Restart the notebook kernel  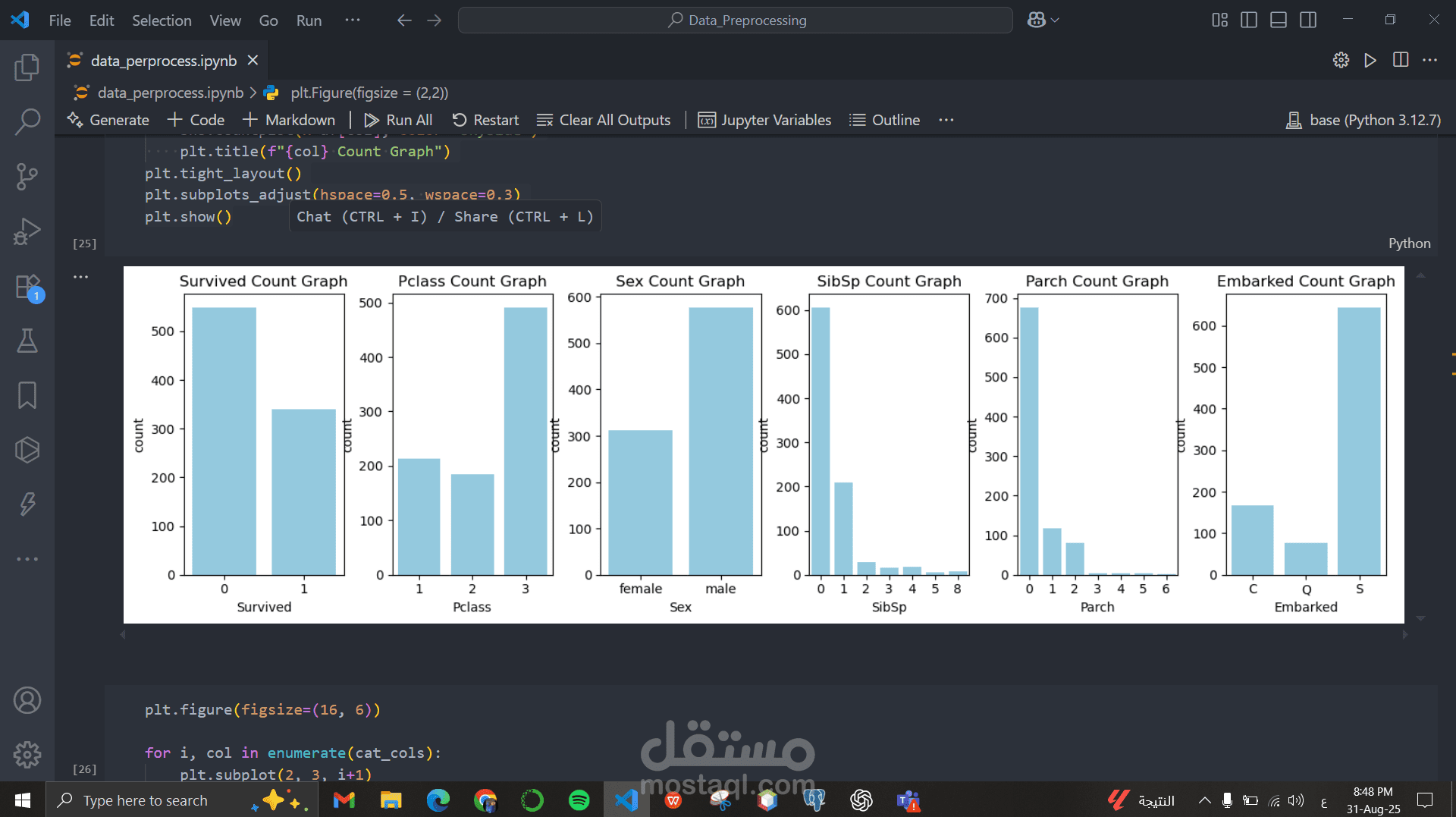485,120
